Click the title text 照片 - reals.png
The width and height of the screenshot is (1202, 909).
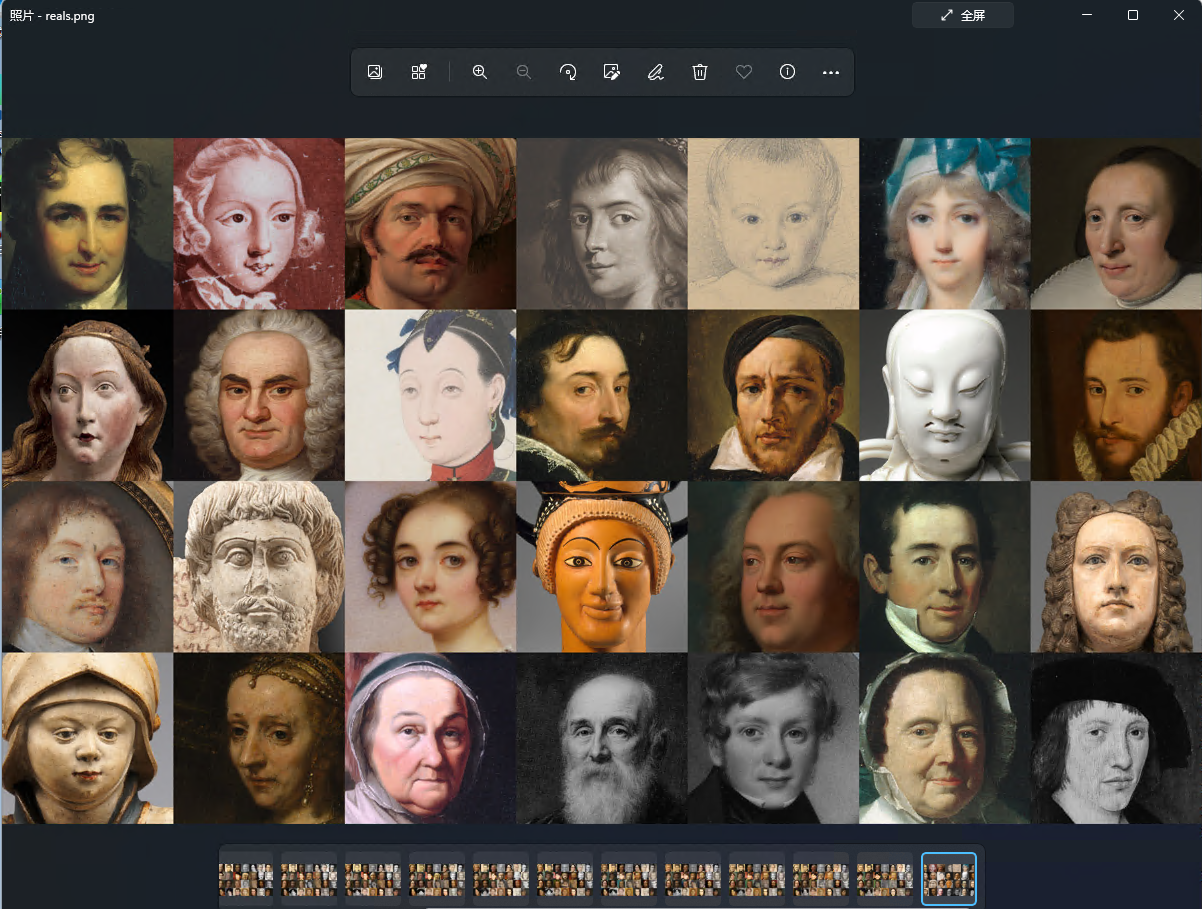pos(52,16)
